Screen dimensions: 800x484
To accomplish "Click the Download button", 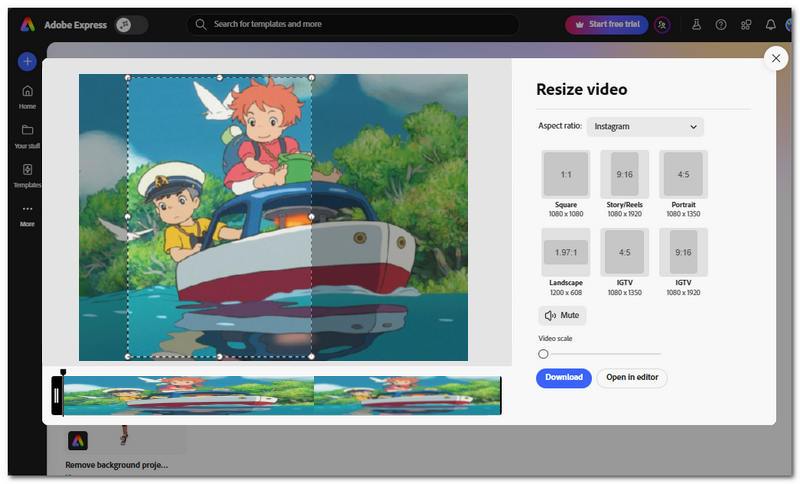I will 564,378.
